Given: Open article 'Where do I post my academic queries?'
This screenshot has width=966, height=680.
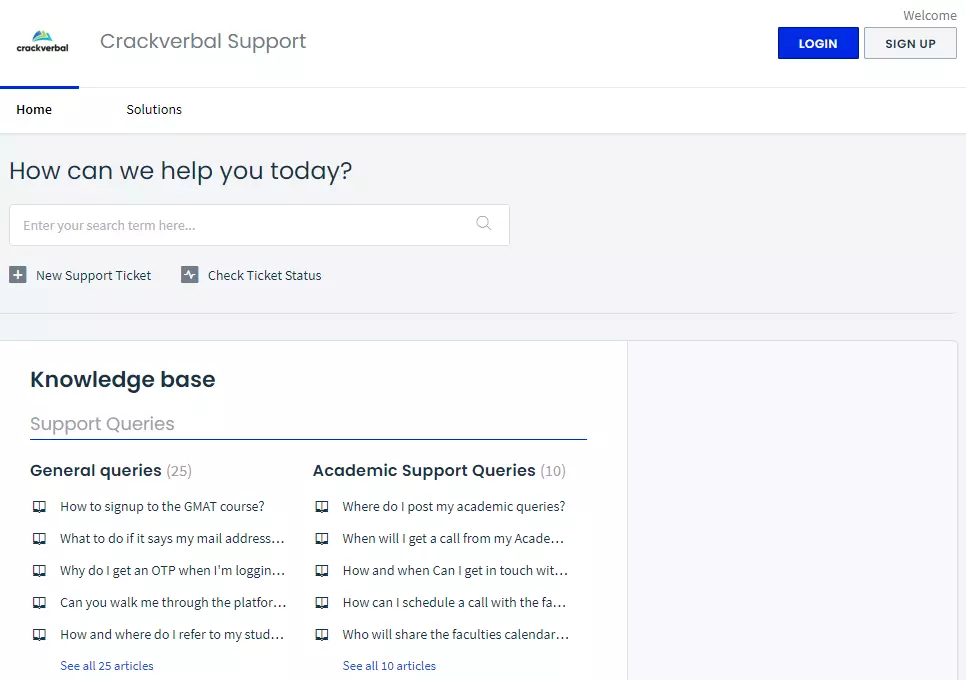Looking at the screenshot, I should (x=454, y=506).
